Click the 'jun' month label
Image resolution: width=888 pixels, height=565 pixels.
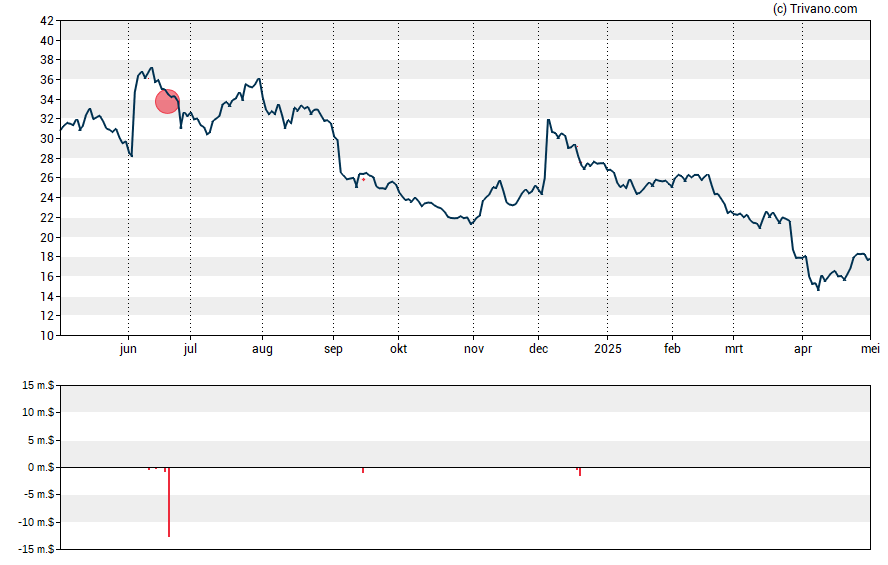[x=128, y=349]
